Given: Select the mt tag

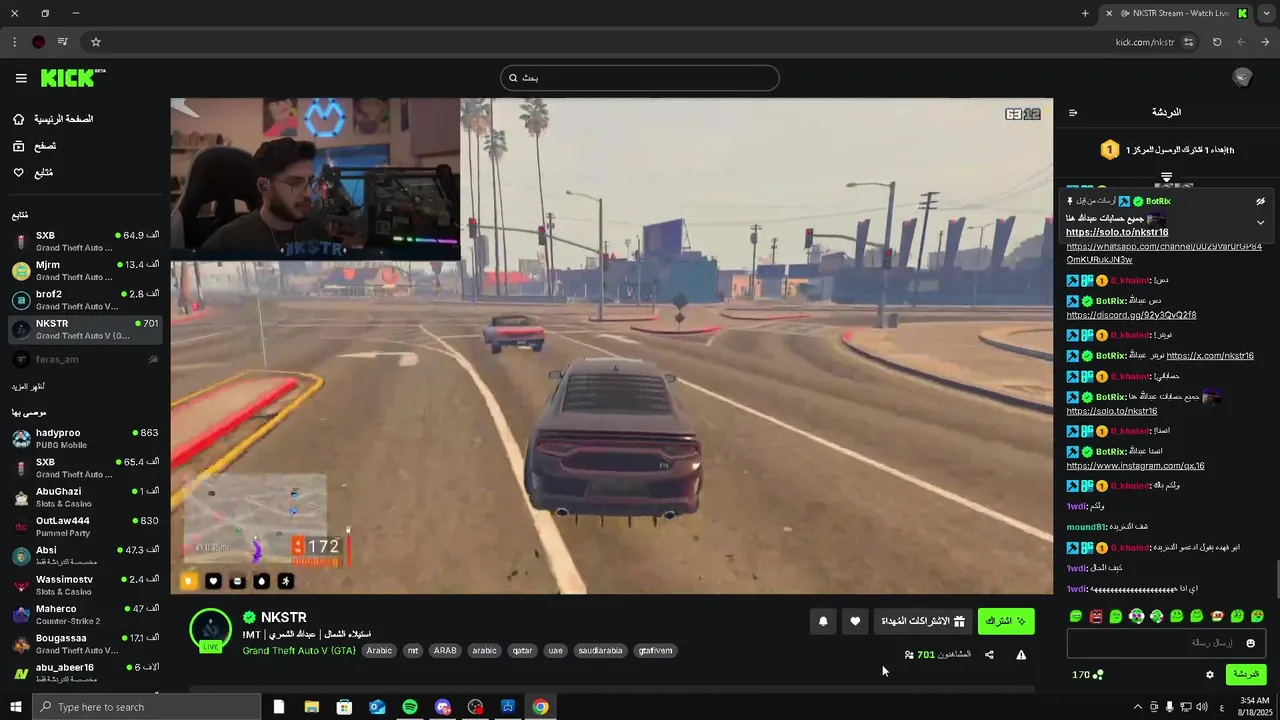Looking at the screenshot, I should [413, 650].
